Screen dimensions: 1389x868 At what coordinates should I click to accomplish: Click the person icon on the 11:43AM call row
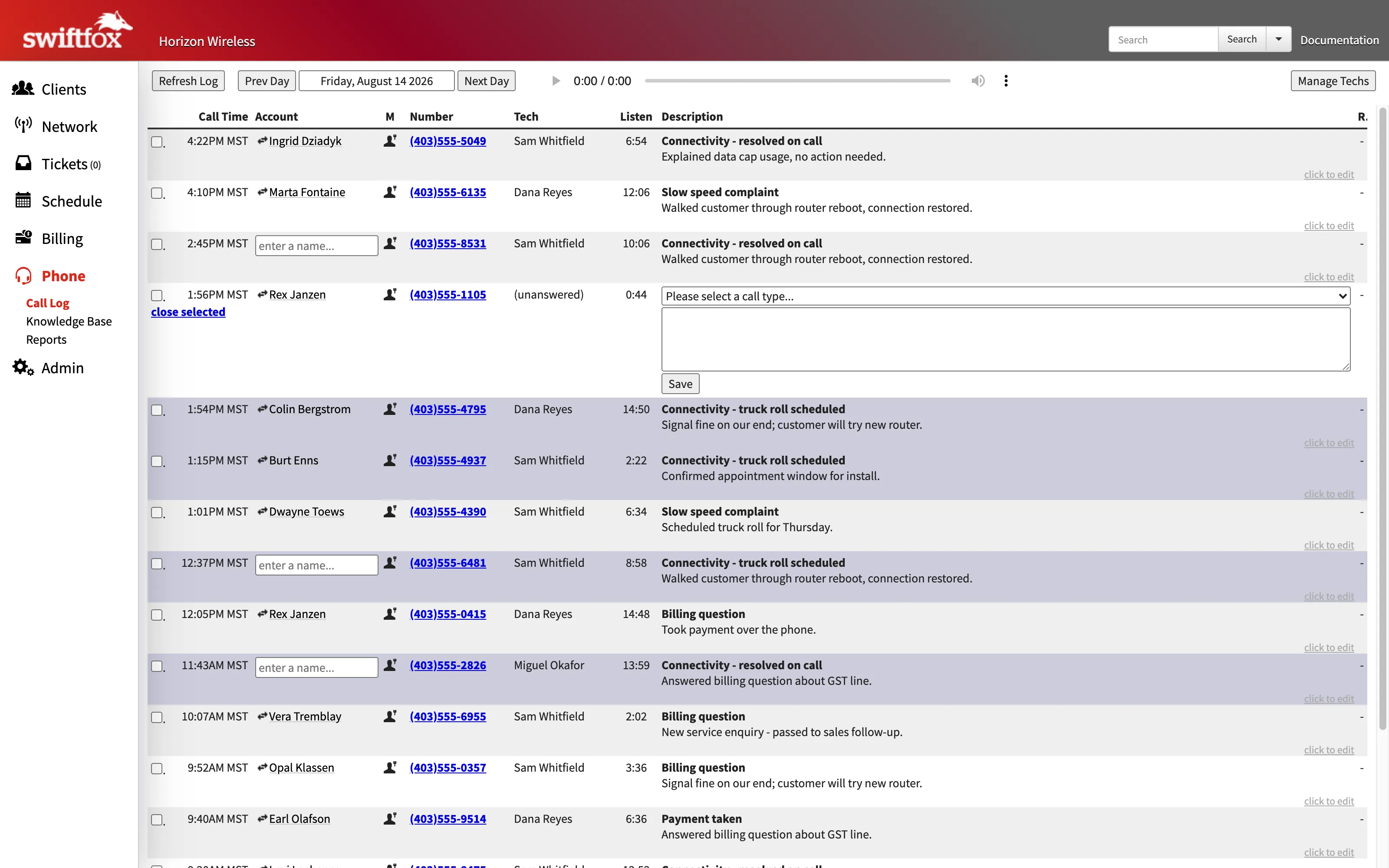tap(390, 665)
